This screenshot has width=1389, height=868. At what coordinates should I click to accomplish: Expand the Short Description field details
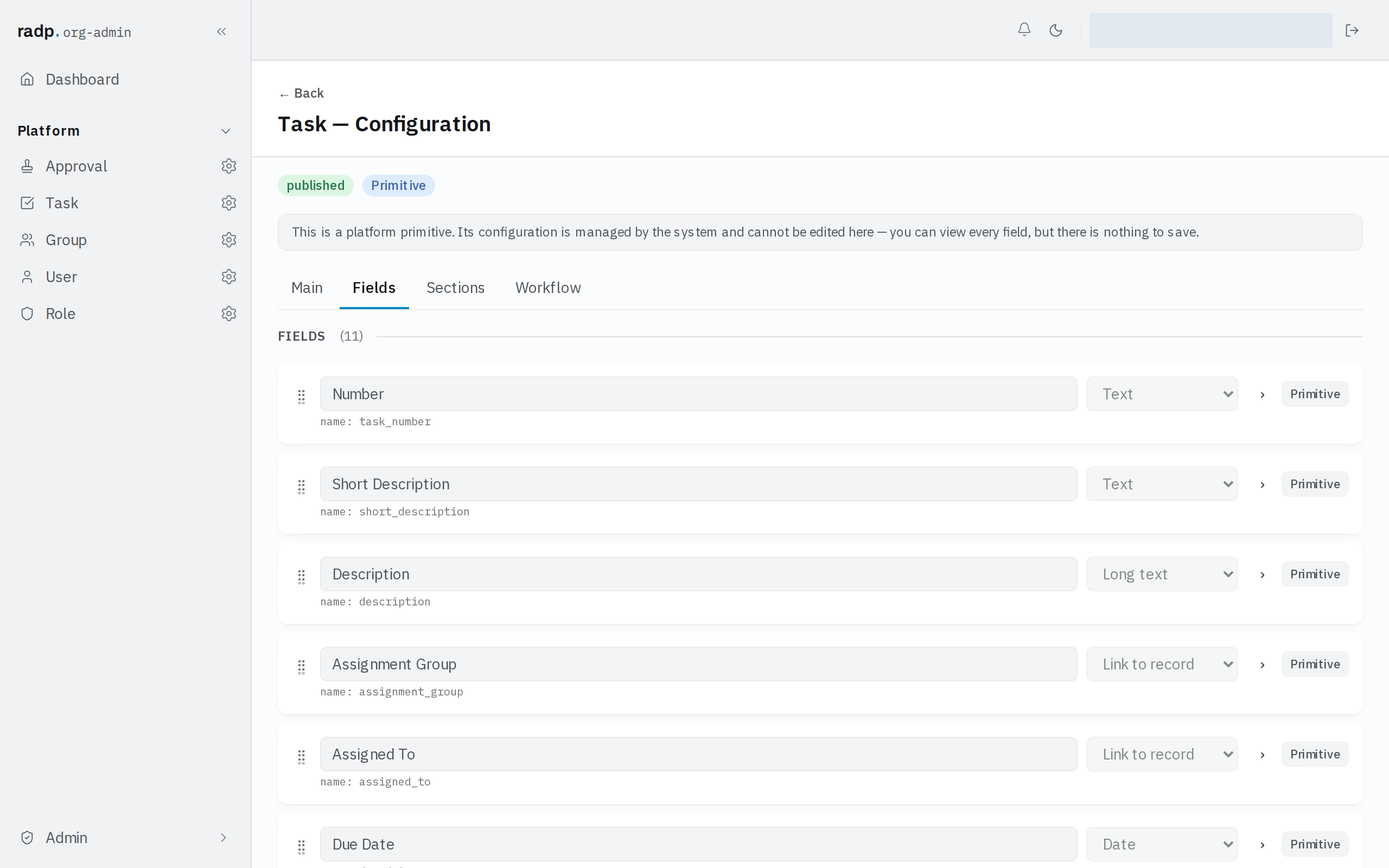coord(1262,484)
